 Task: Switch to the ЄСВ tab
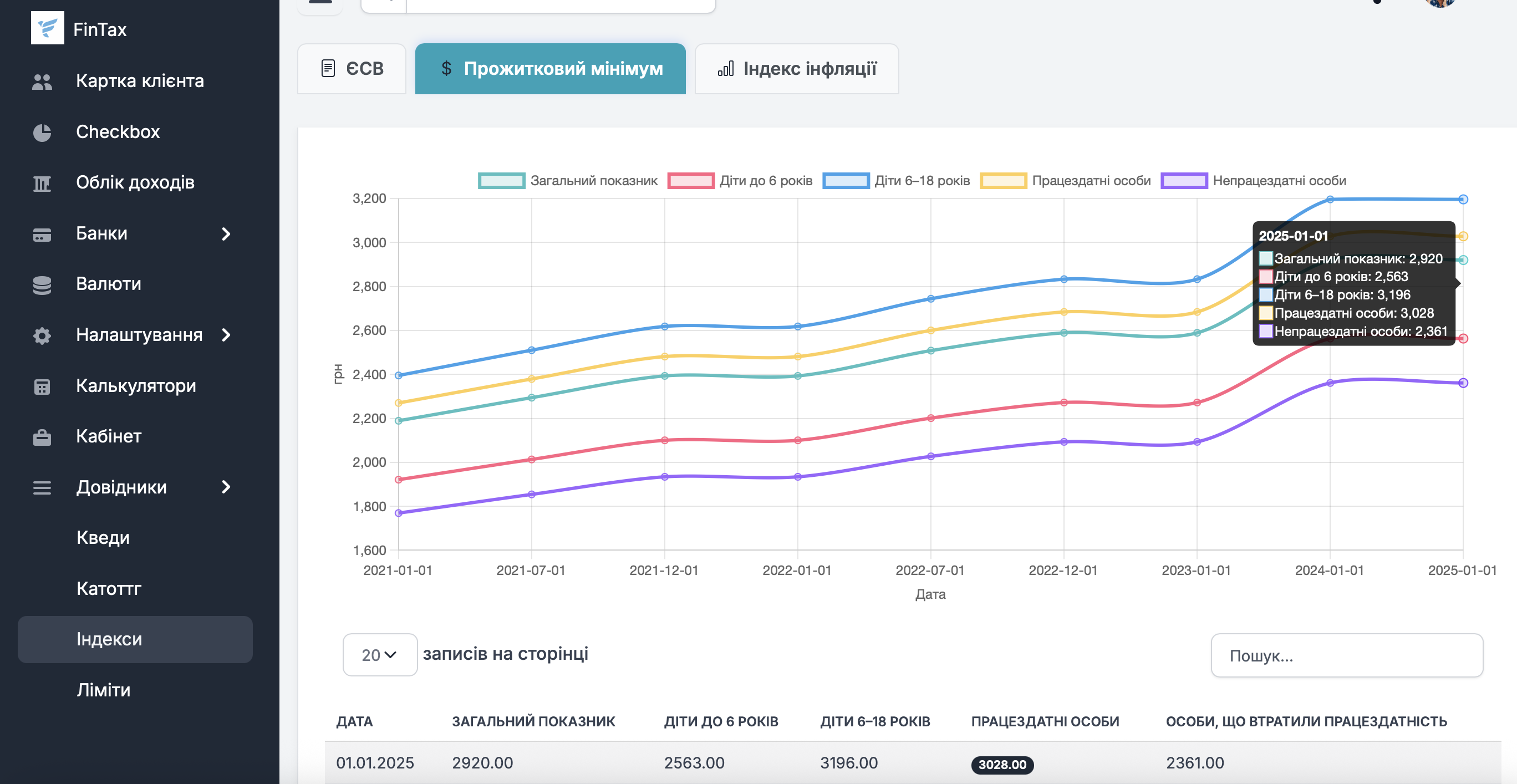point(352,69)
